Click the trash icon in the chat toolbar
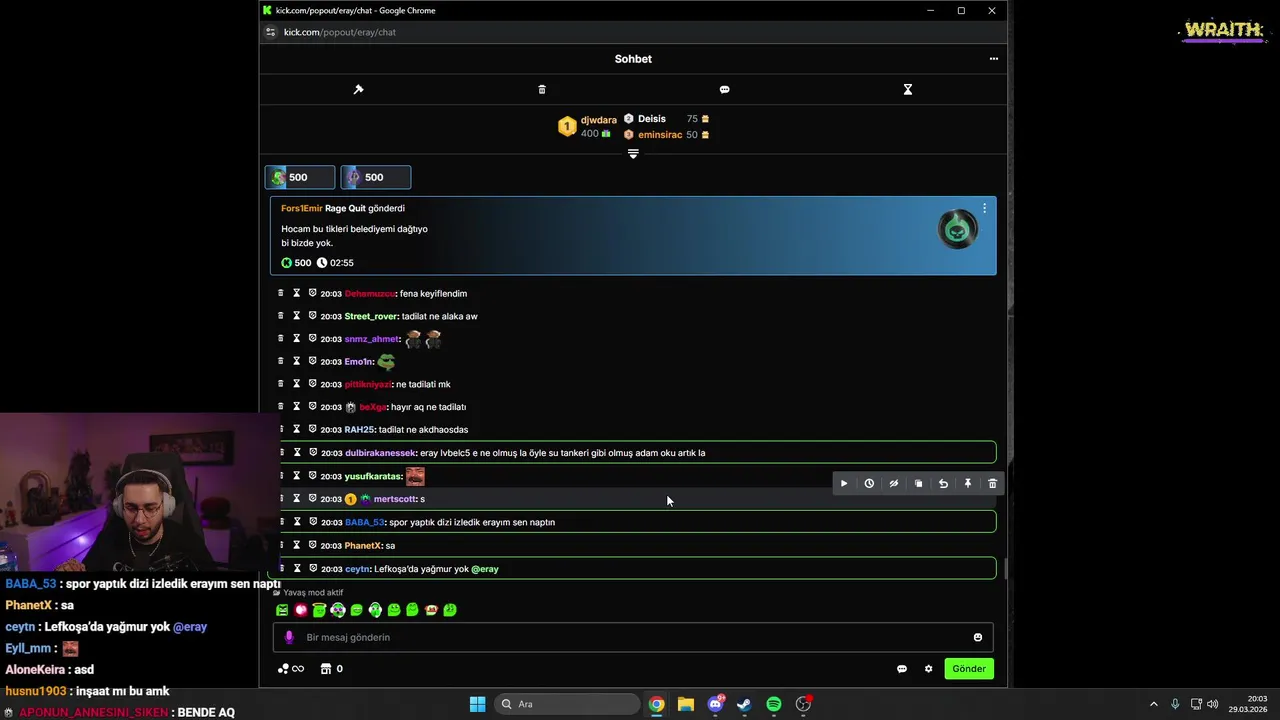The width and height of the screenshot is (1280, 720). (x=542, y=89)
